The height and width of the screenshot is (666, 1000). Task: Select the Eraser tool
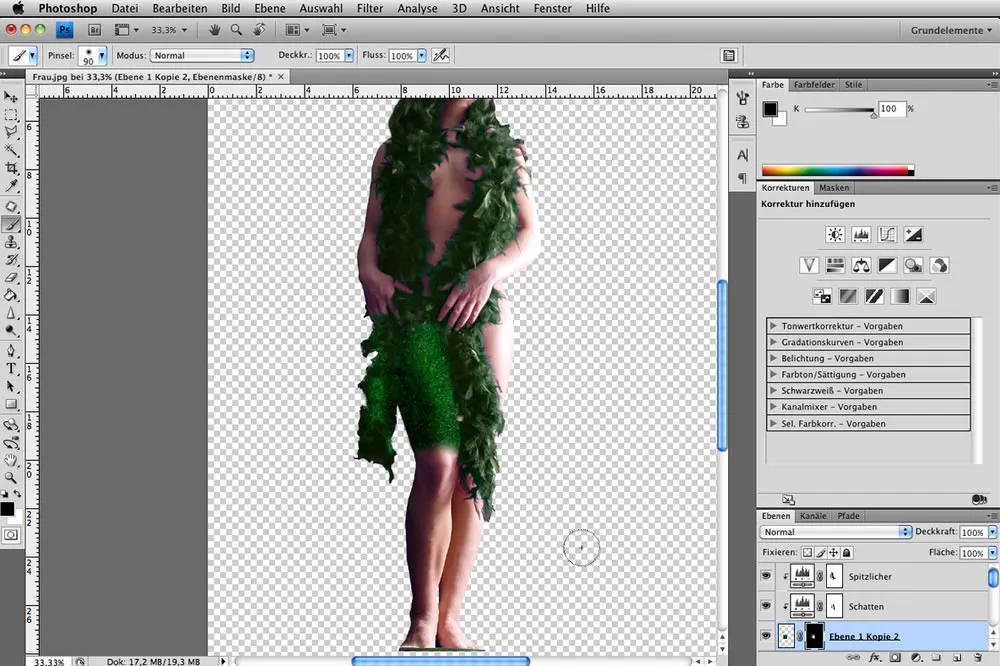[x=12, y=277]
